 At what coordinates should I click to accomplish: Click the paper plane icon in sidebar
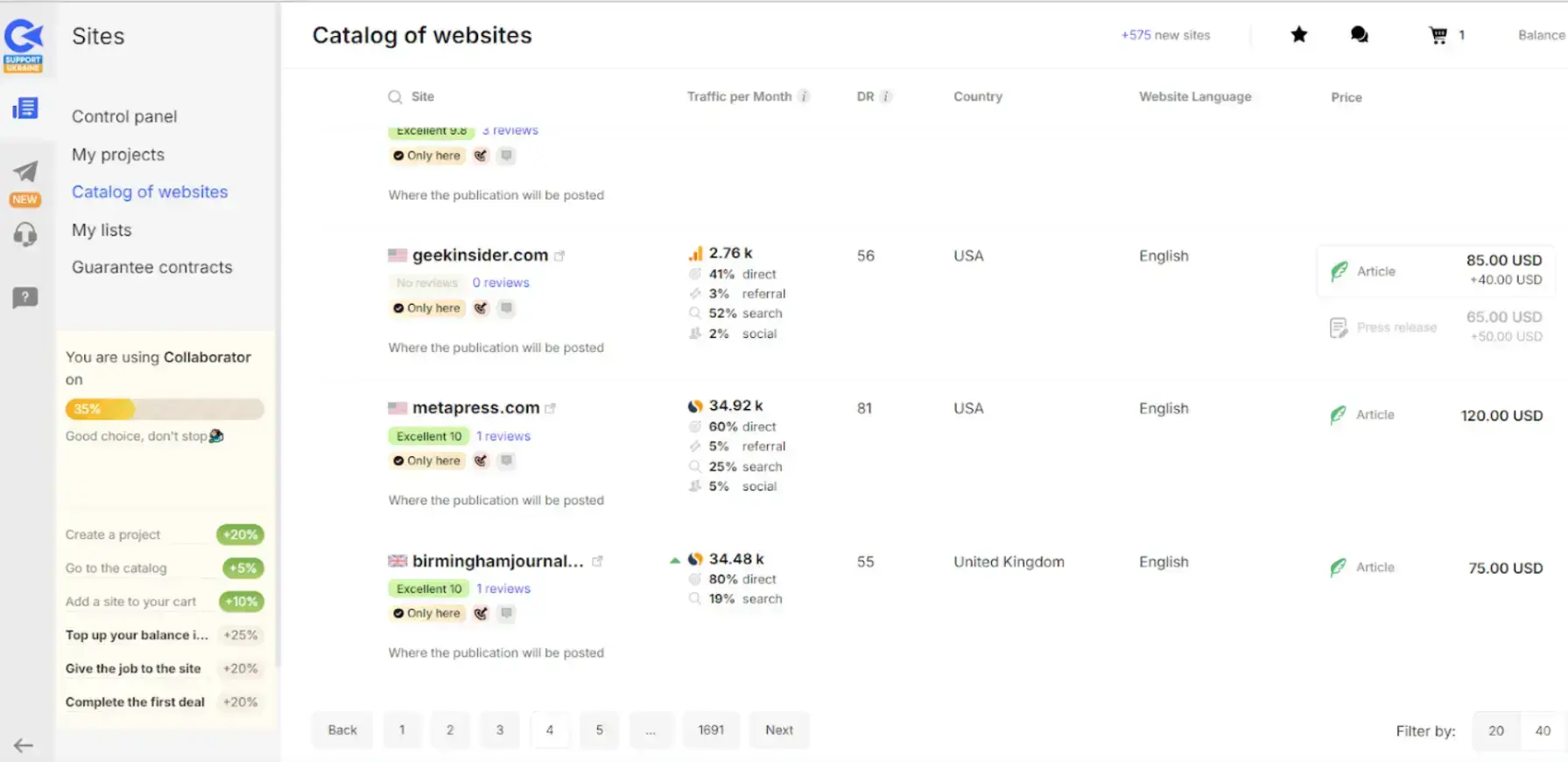tap(25, 172)
